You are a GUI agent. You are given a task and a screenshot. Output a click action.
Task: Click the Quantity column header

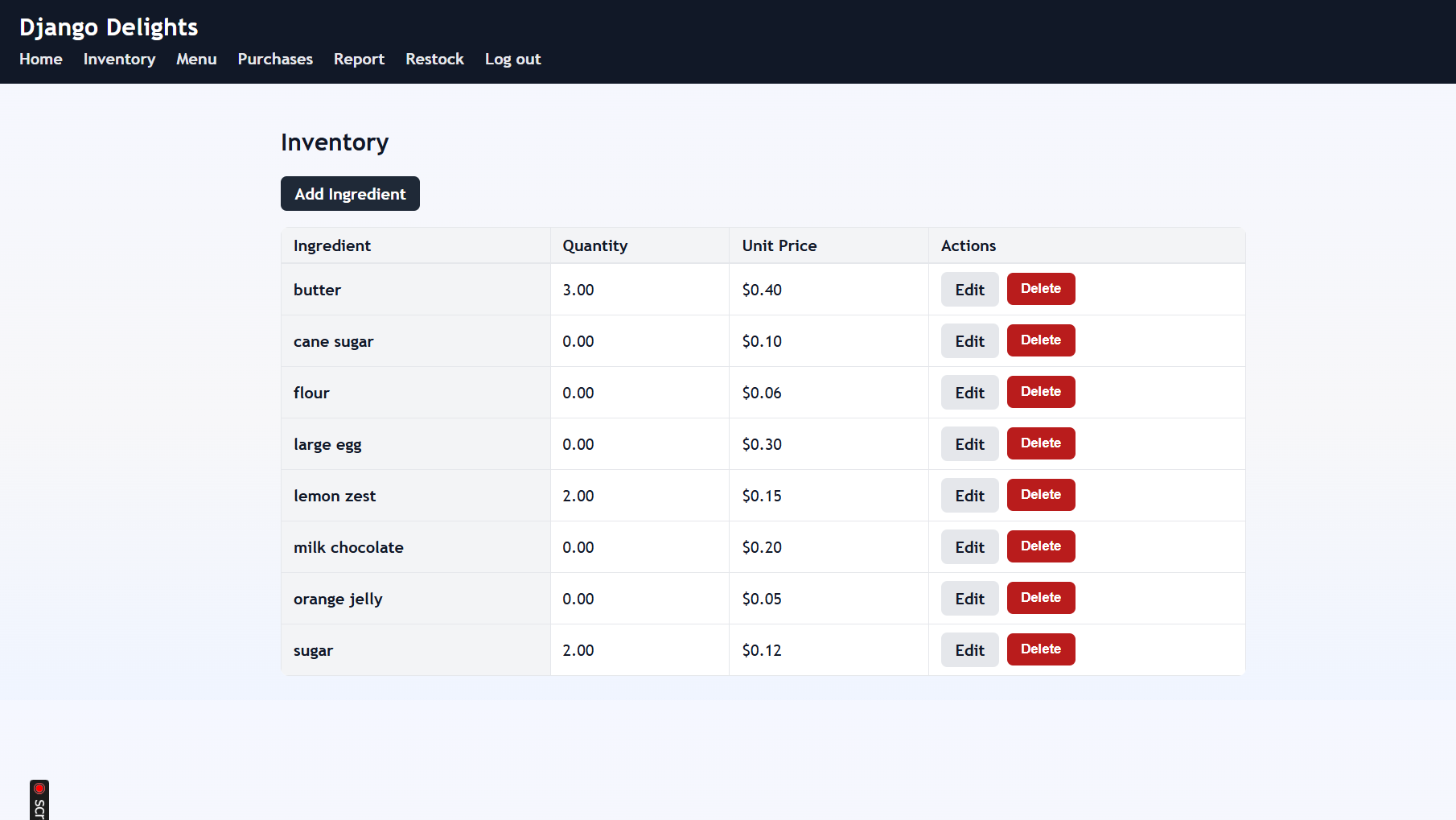(640, 245)
